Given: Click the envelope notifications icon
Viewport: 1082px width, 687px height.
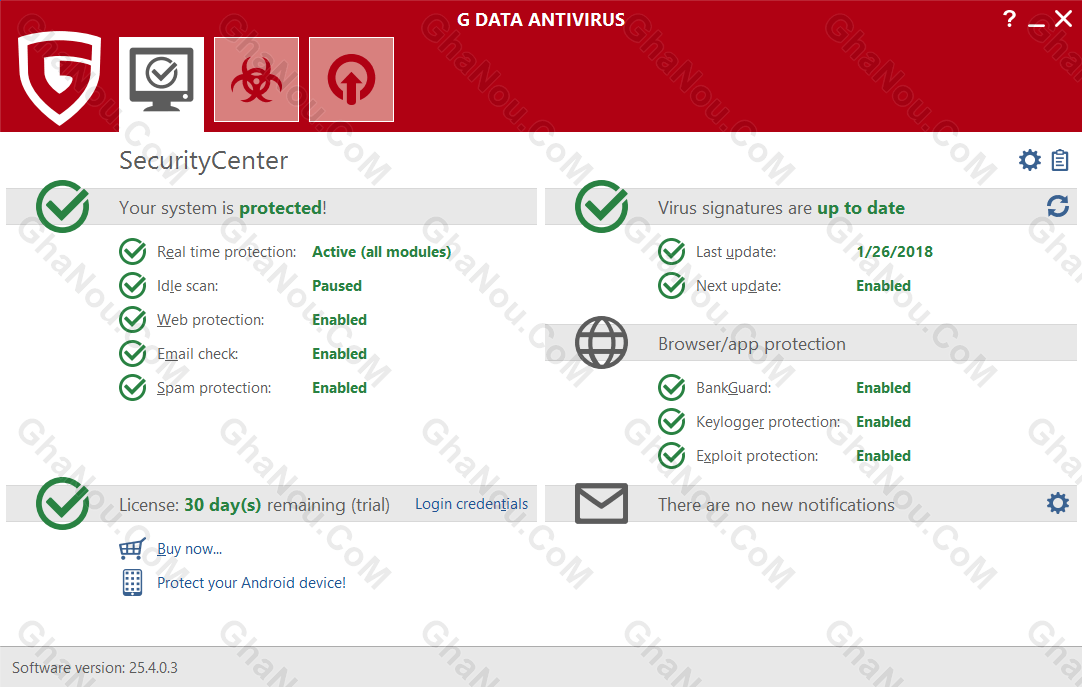Looking at the screenshot, I should tap(601, 503).
